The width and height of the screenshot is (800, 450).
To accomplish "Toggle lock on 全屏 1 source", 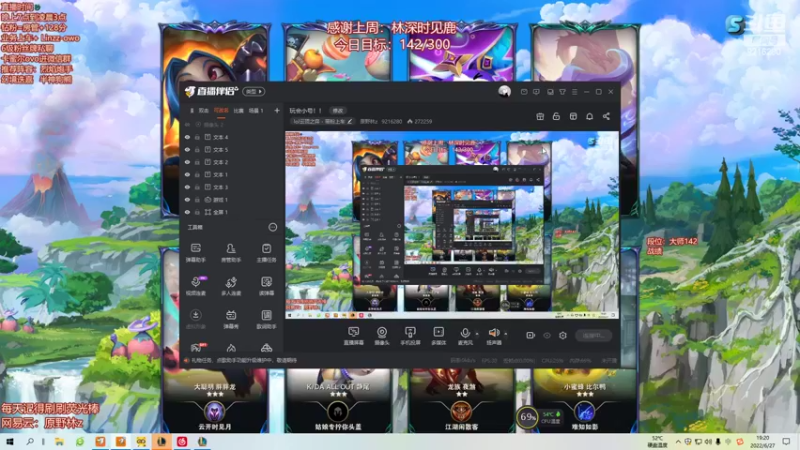I will (x=197, y=212).
